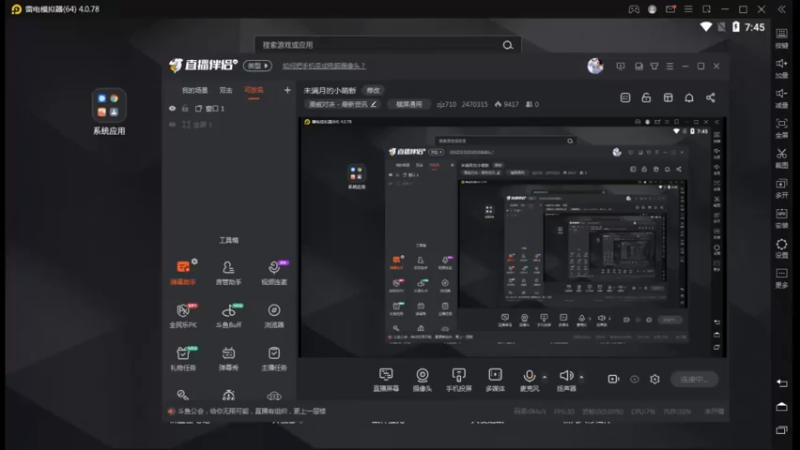Open the 礼物任务 tool
Viewport: 800px width, 450px height.
(183, 358)
